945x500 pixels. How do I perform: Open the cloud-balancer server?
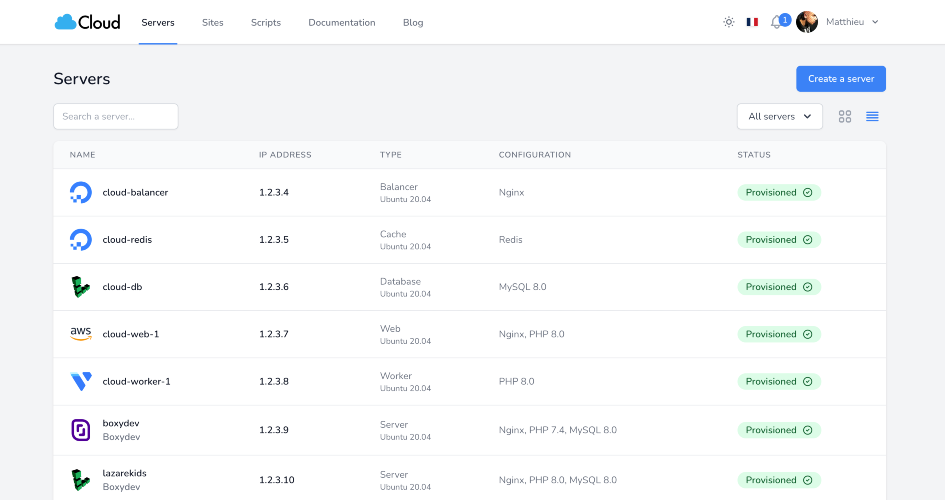(x=135, y=193)
